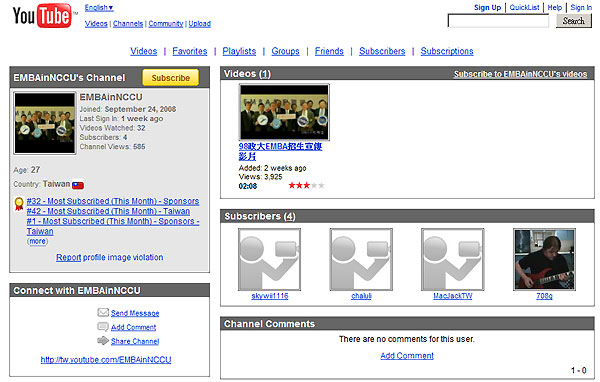600x382 pixels.
Task: Switch to the Playlists tab
Action: pos(239,51)
